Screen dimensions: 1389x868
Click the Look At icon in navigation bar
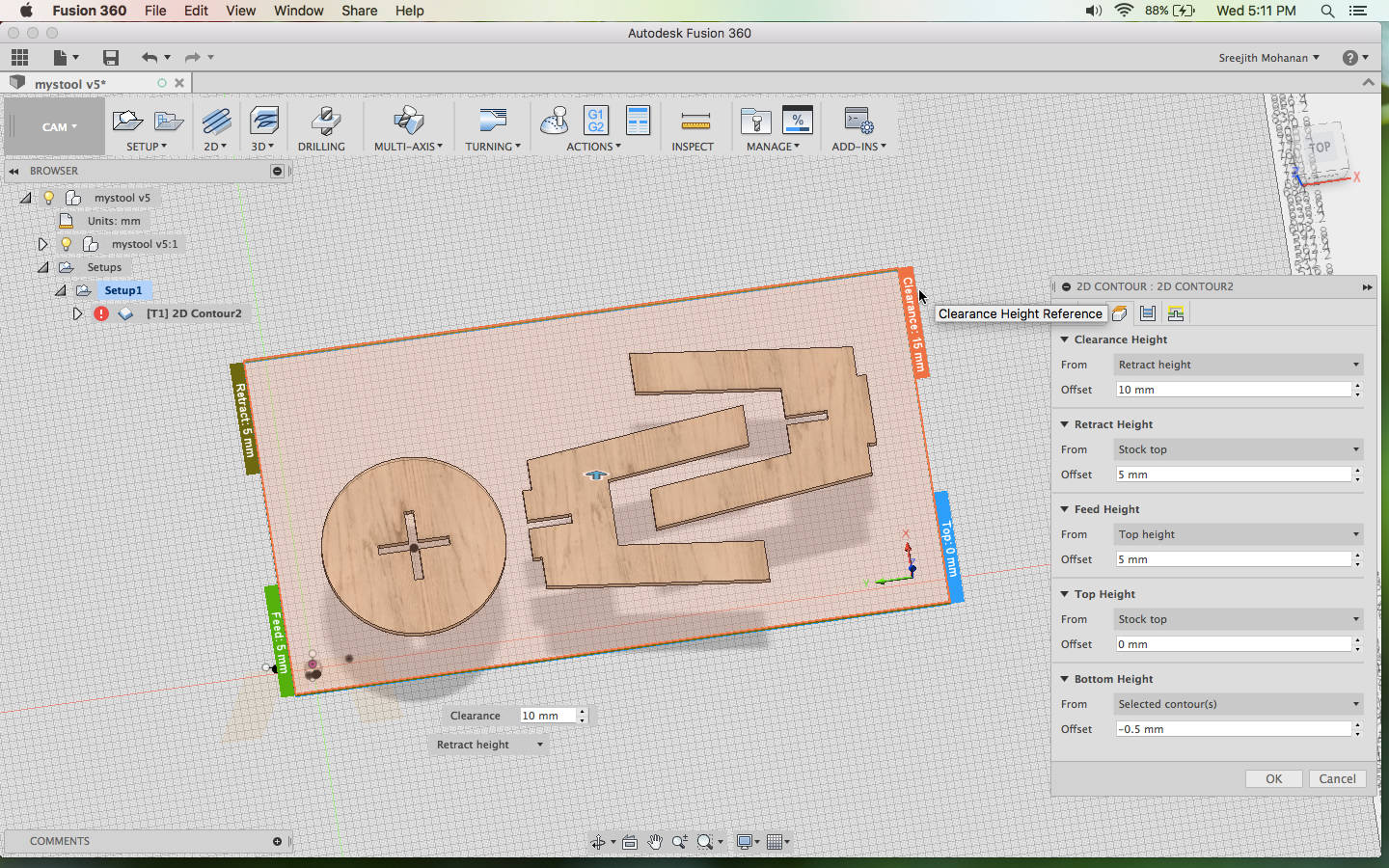(630, 842)
